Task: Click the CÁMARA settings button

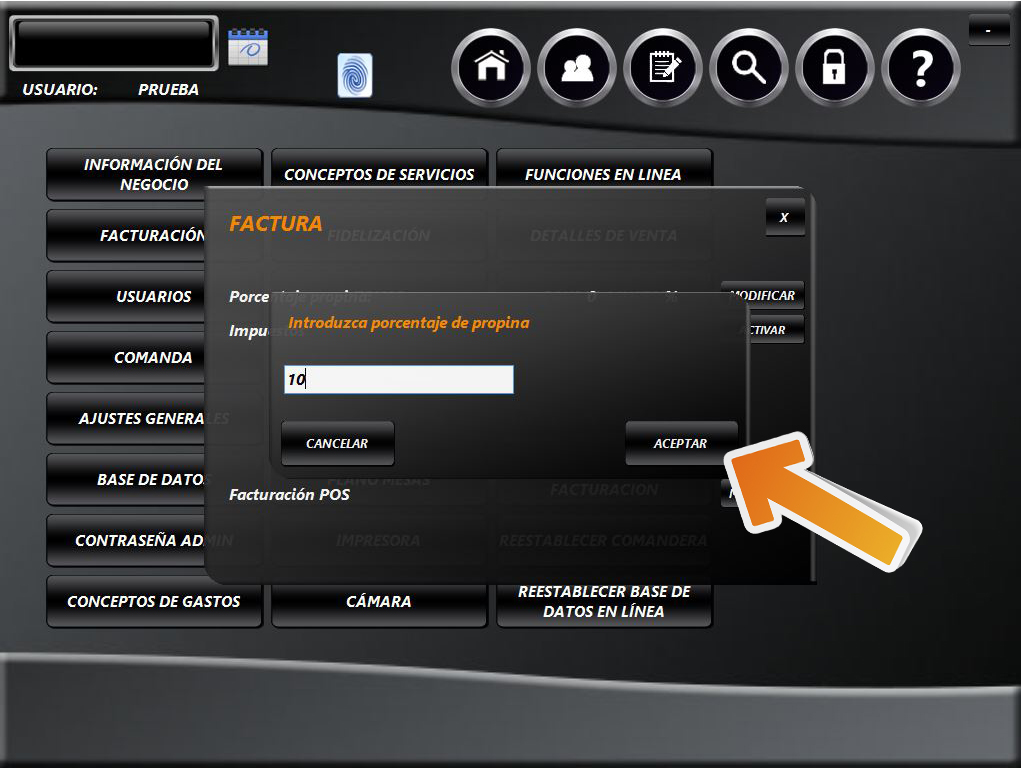Action: 379,602
